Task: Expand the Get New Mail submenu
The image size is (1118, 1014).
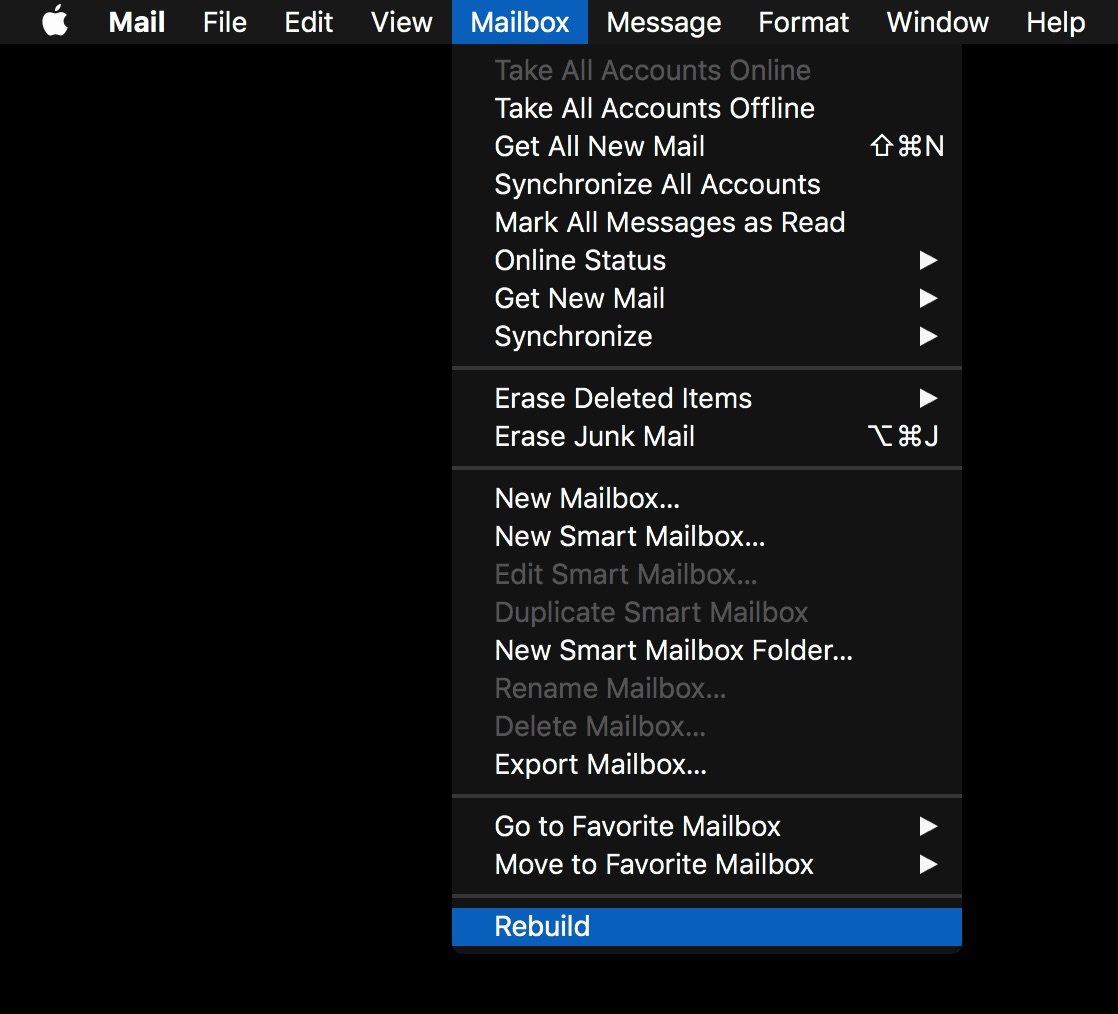Action: [707, 298]
